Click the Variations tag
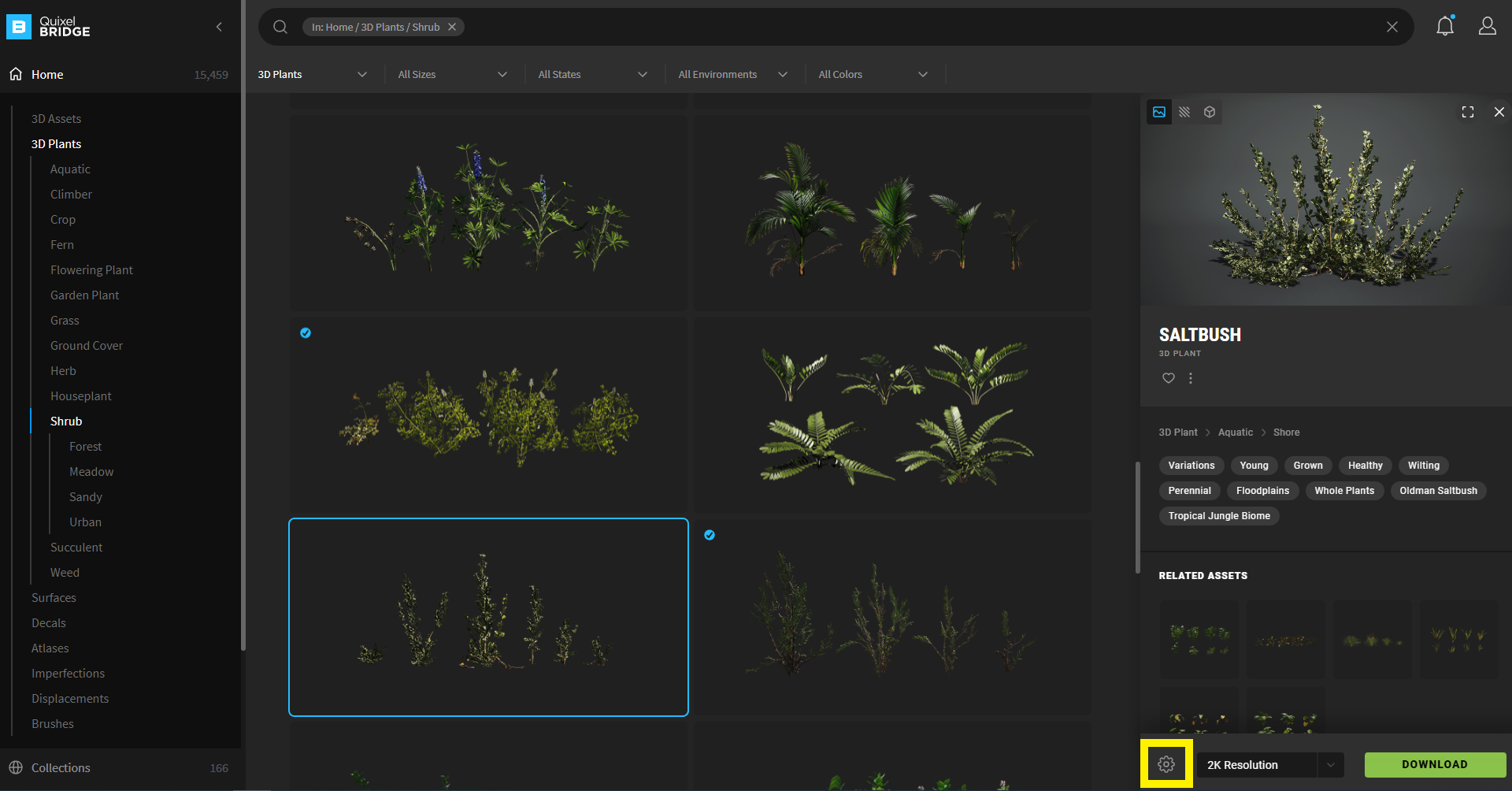Viewport: 1512px width, 791px height. click(1191, 466)
